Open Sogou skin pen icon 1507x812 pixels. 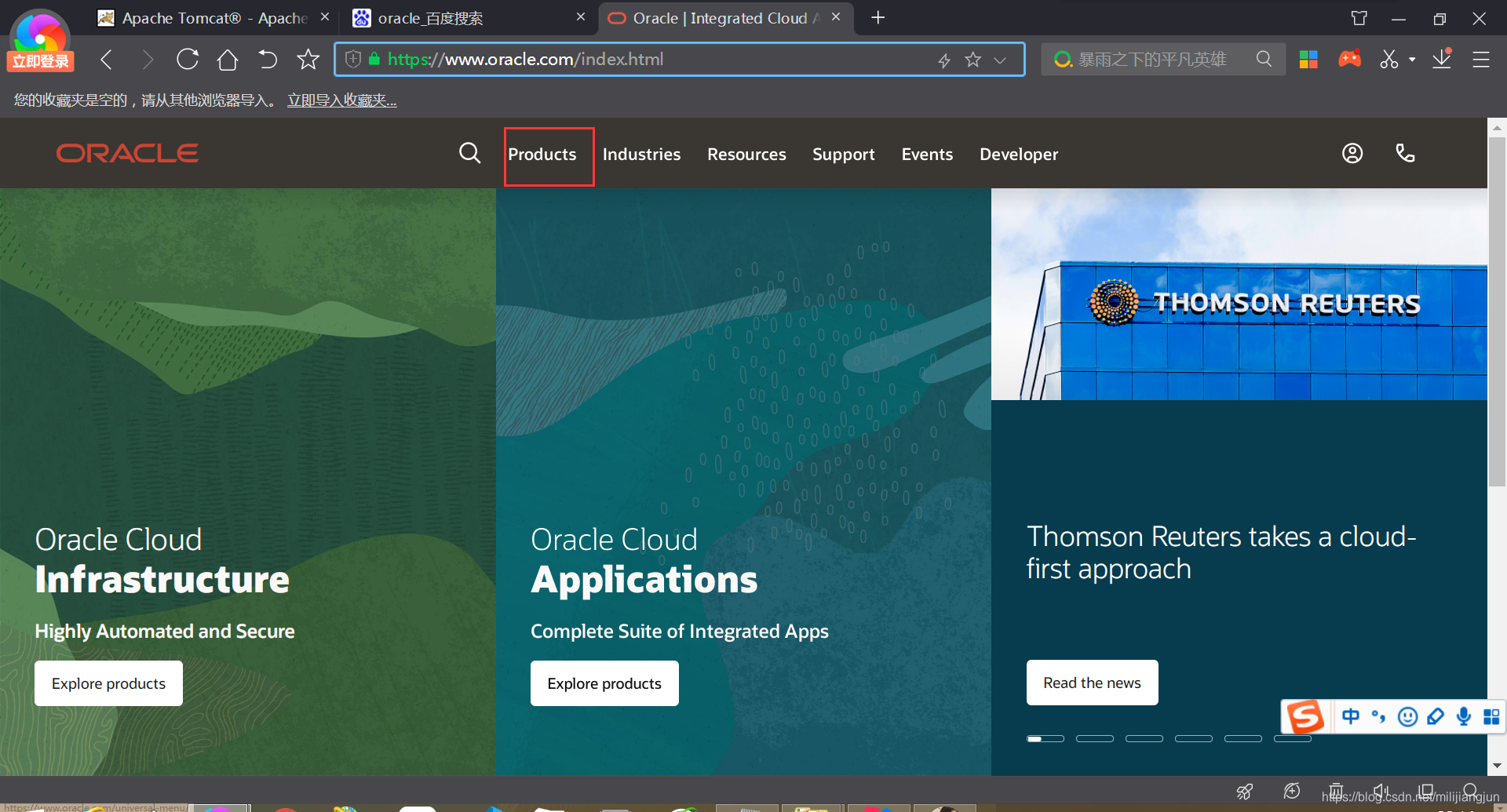1436,716
